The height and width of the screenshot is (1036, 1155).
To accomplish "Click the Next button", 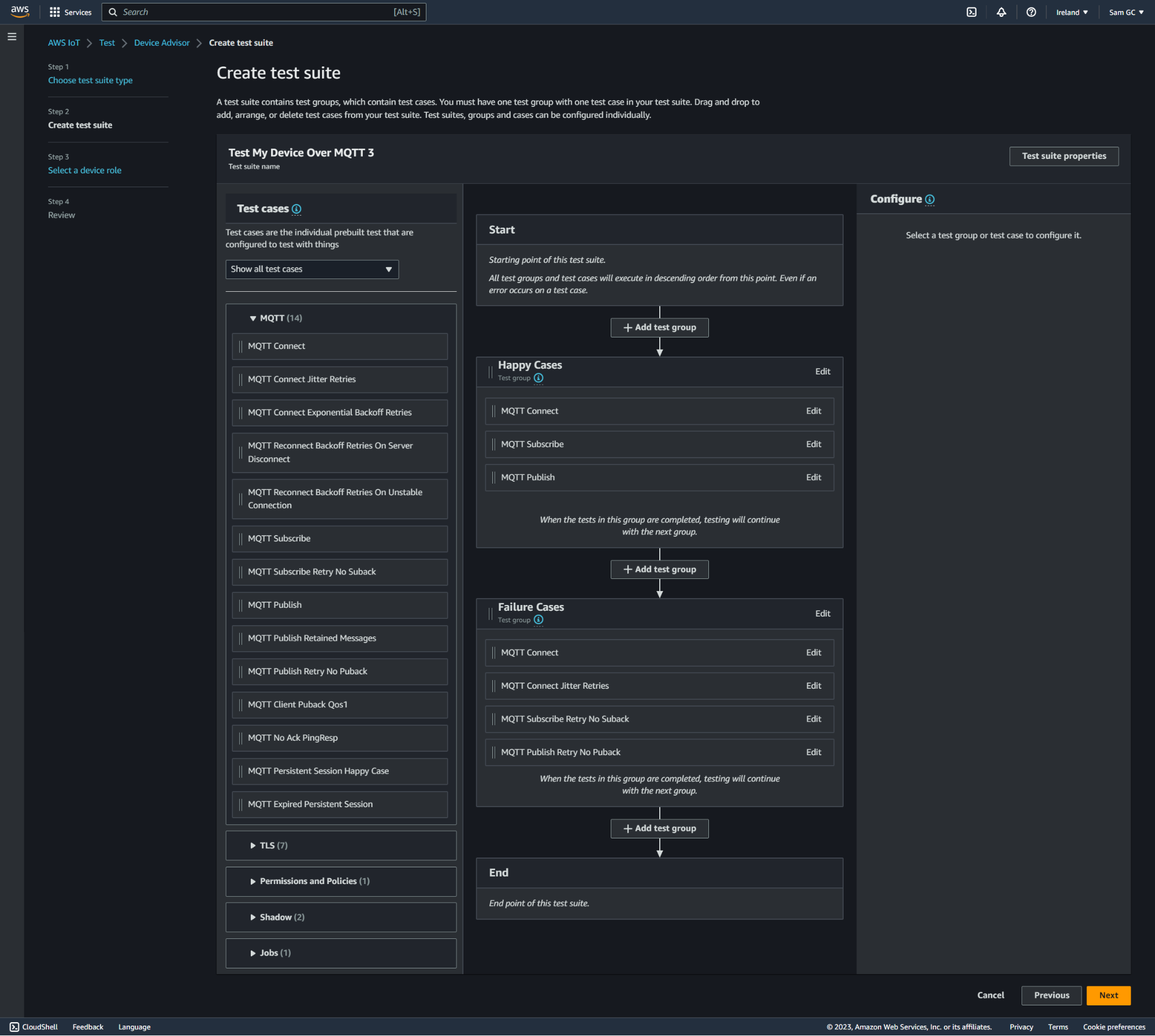I will [x=1108, y=996].
